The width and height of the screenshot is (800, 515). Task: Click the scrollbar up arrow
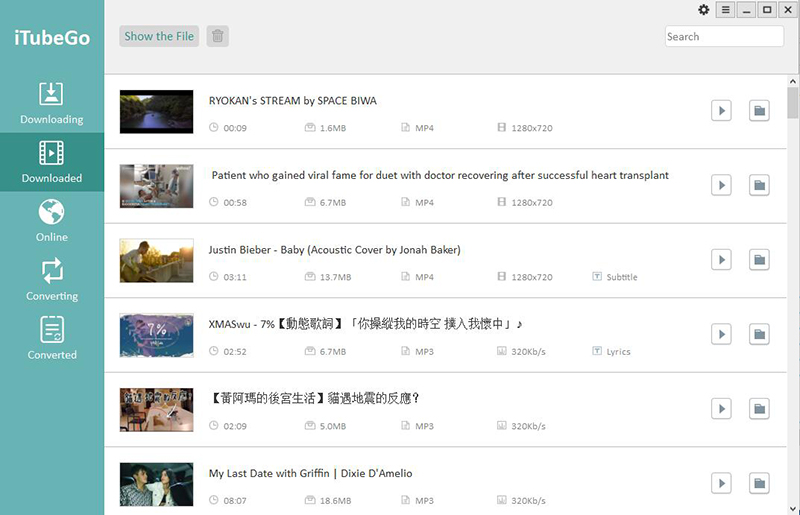coord(793,81)
